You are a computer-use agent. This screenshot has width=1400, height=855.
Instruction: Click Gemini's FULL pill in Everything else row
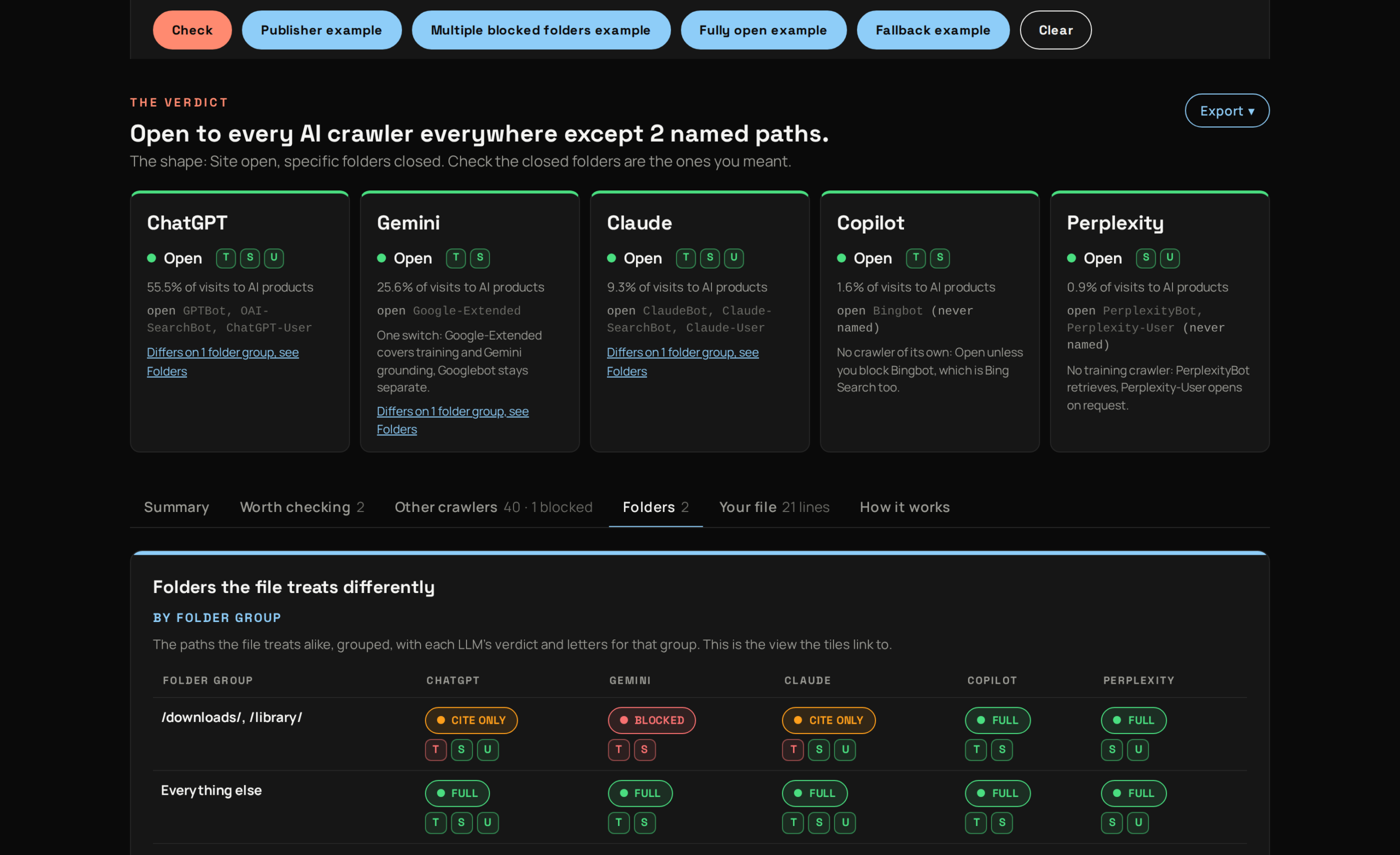[640, 793]
